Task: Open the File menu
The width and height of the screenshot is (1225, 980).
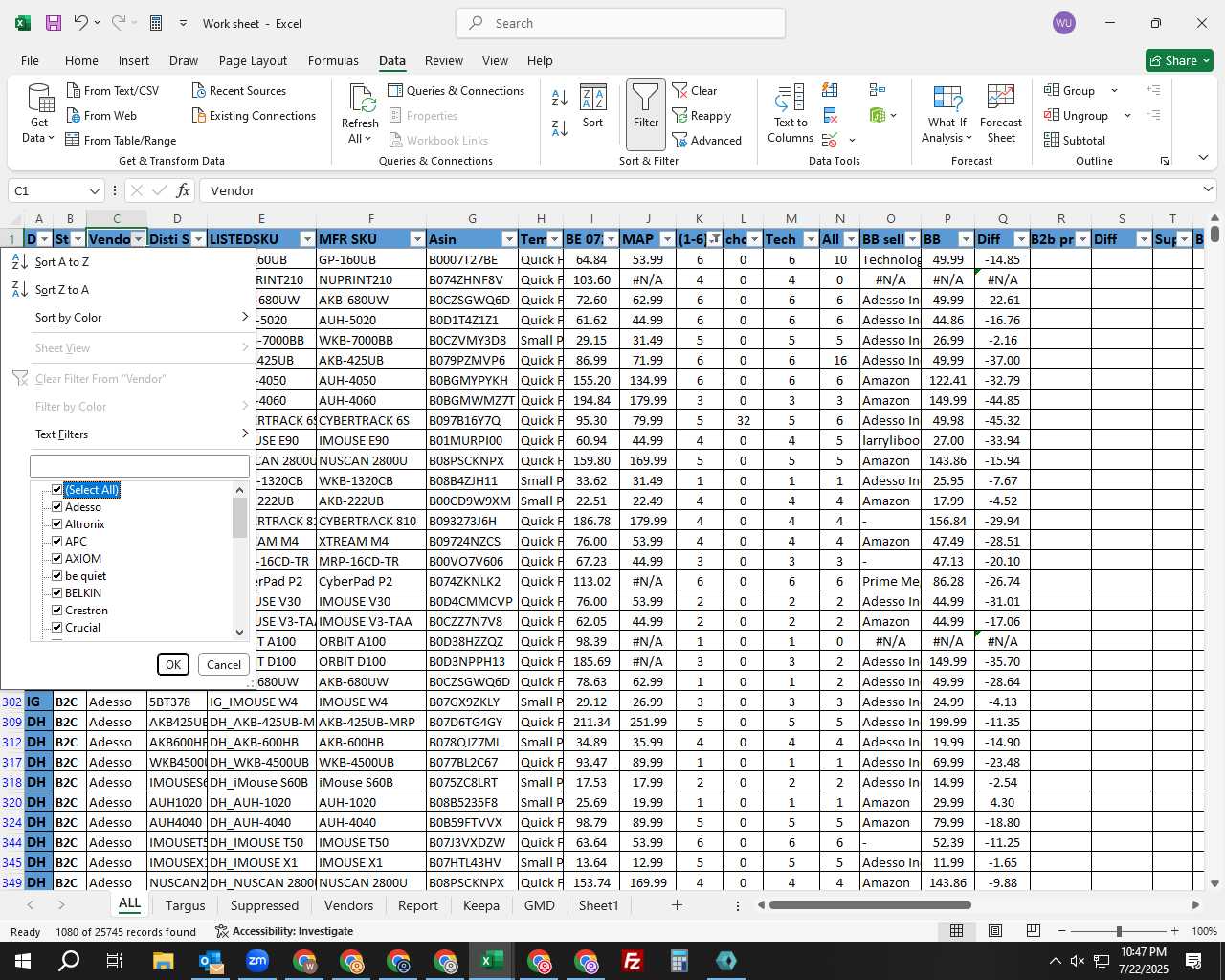Action: point(31,60)
